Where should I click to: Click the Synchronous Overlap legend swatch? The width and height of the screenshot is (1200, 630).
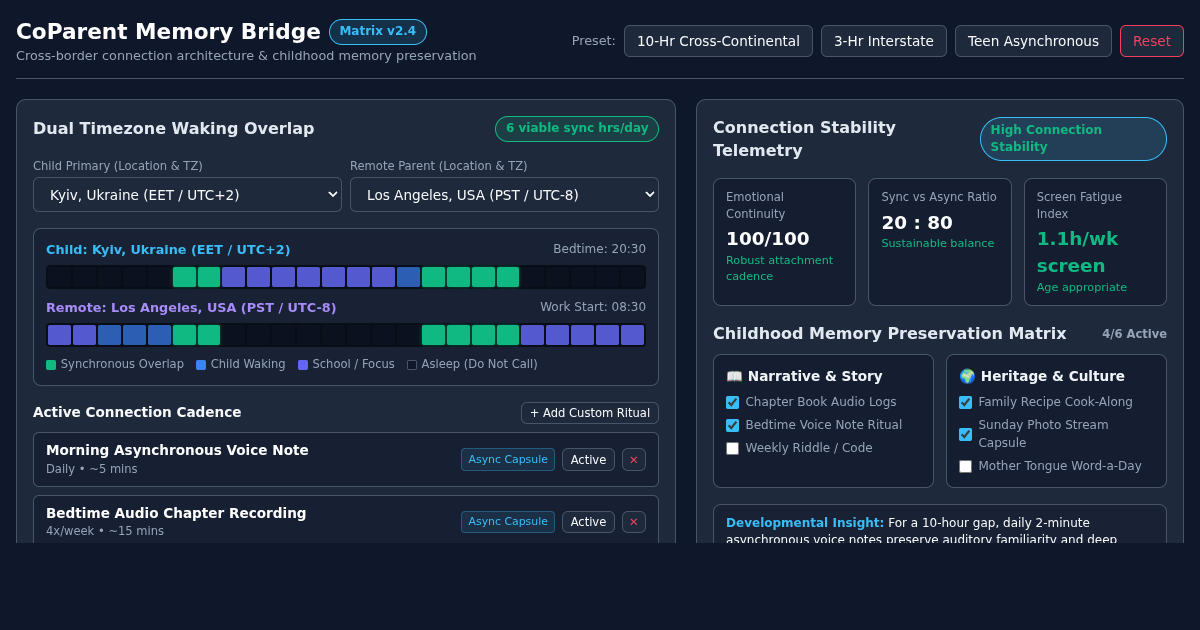tap(51, 365)
